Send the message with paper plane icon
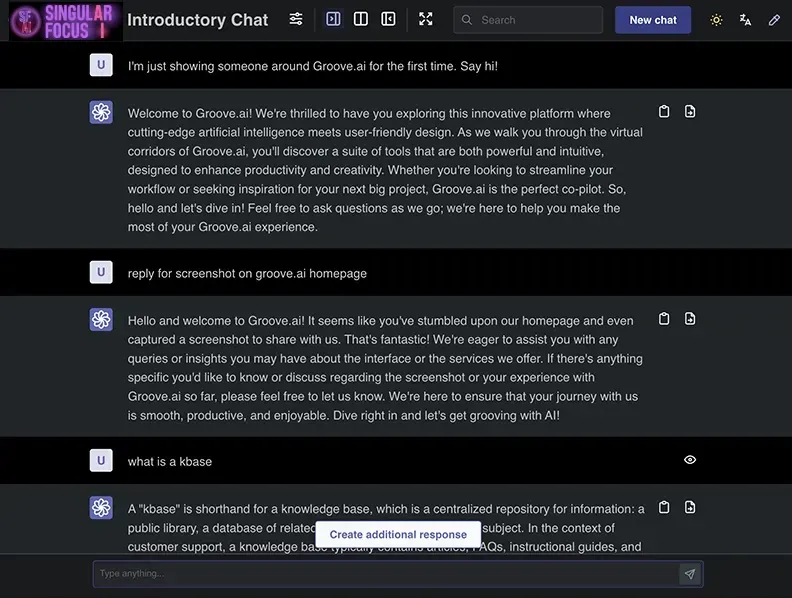Image resolution: width=792 pixels, height=598 pixels. pyautogui.click(x=690, y=574)
